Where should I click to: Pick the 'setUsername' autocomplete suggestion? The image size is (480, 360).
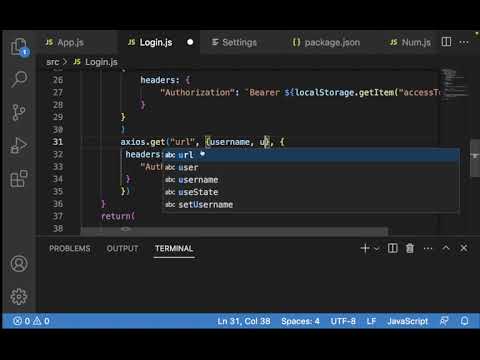pos(311,204)
